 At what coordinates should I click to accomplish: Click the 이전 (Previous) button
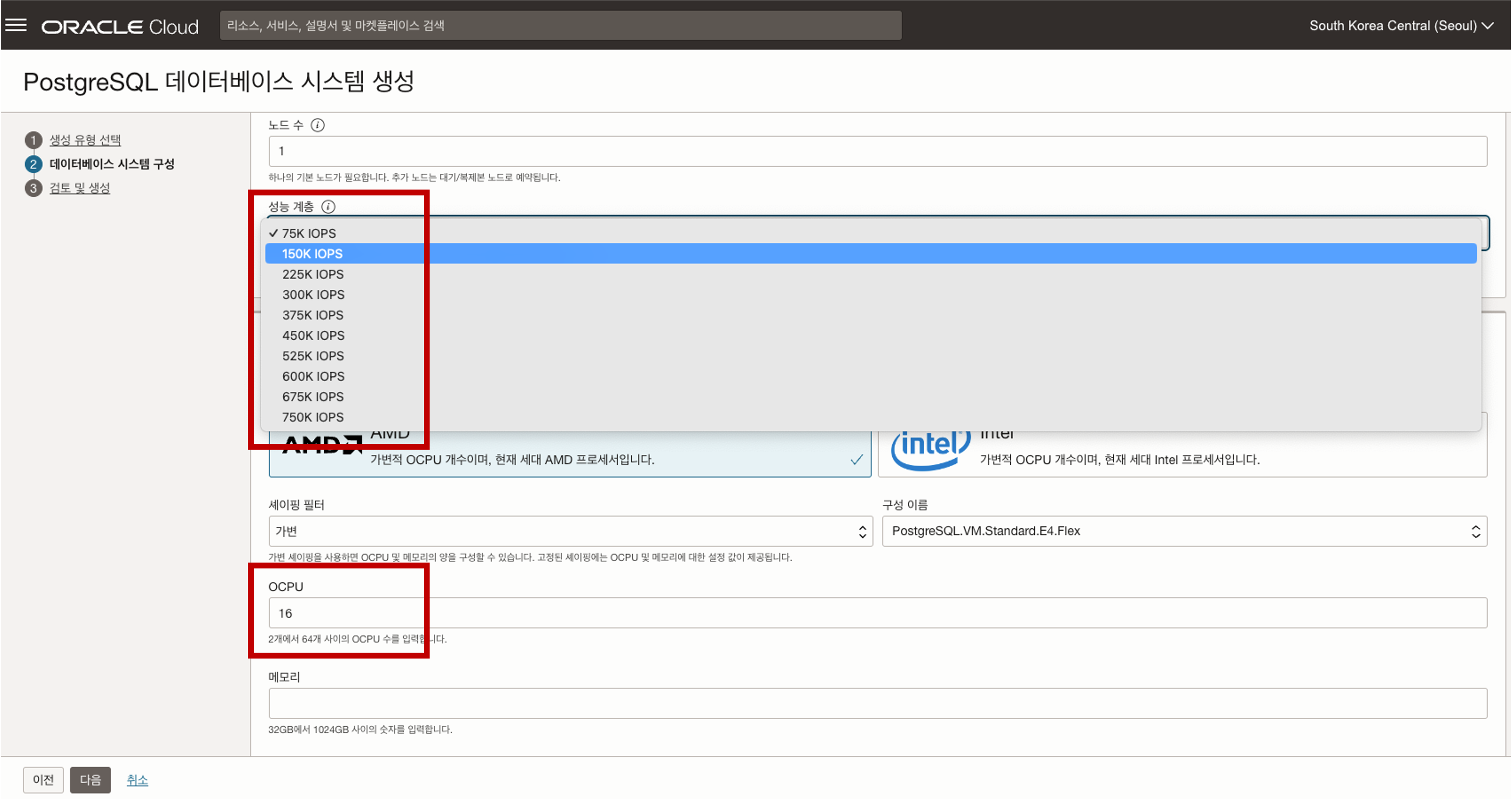(43, 779)
